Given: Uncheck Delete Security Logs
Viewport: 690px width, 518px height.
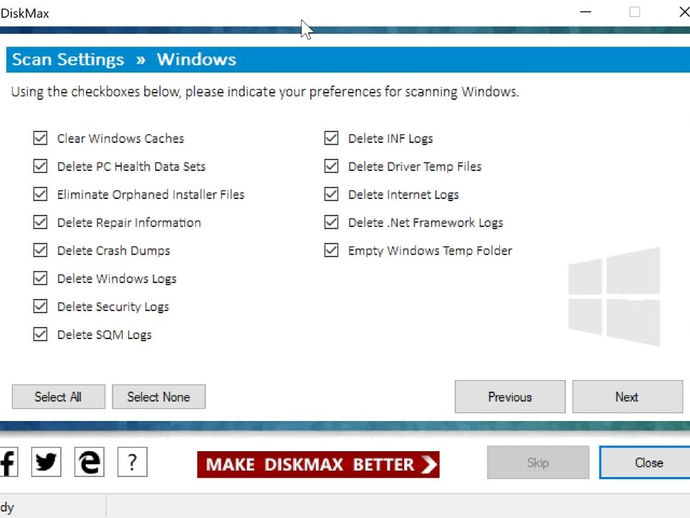Looking at the screenshot, I should 40,306.
